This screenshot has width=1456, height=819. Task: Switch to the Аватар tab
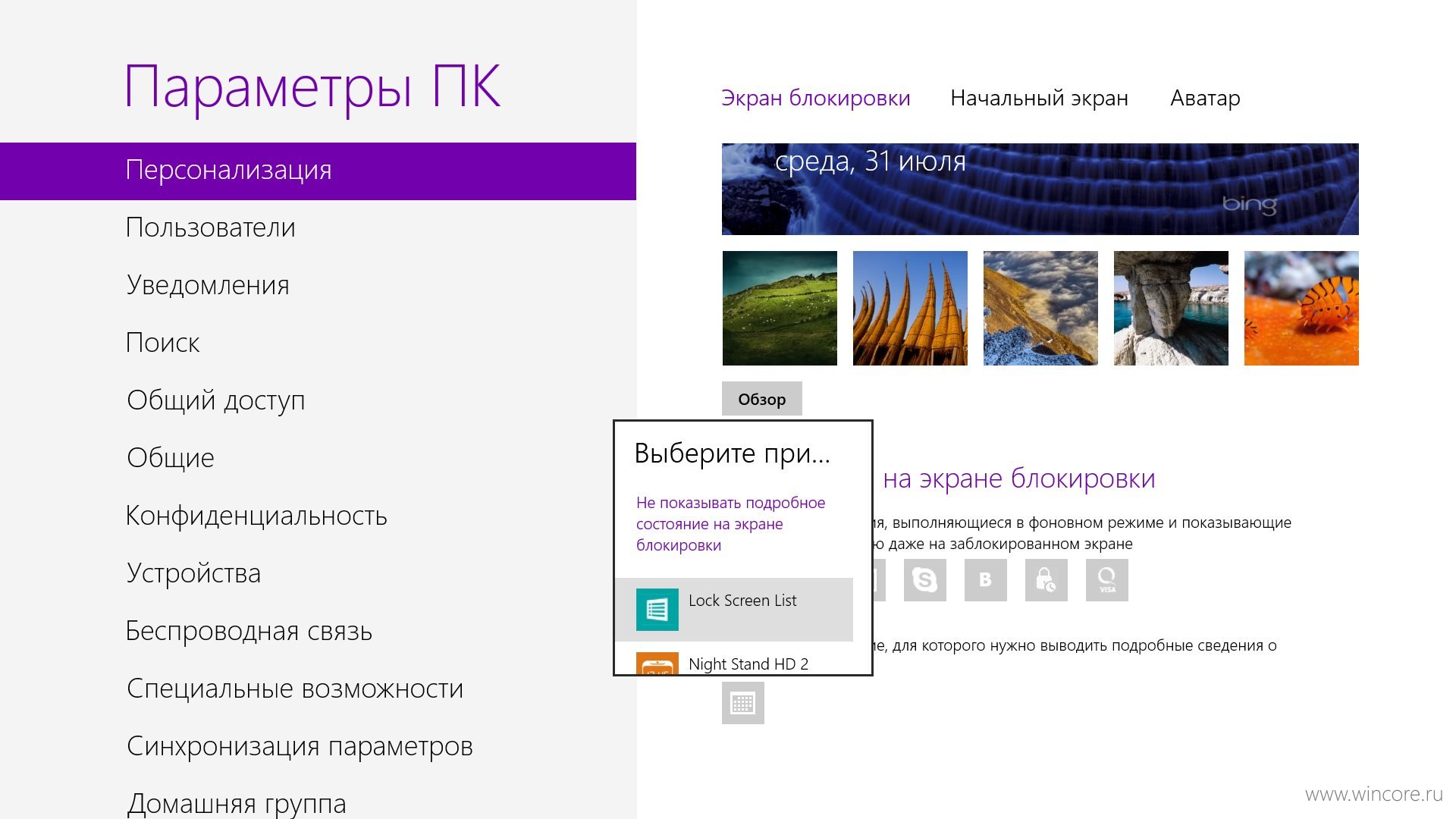point(1205,99)
